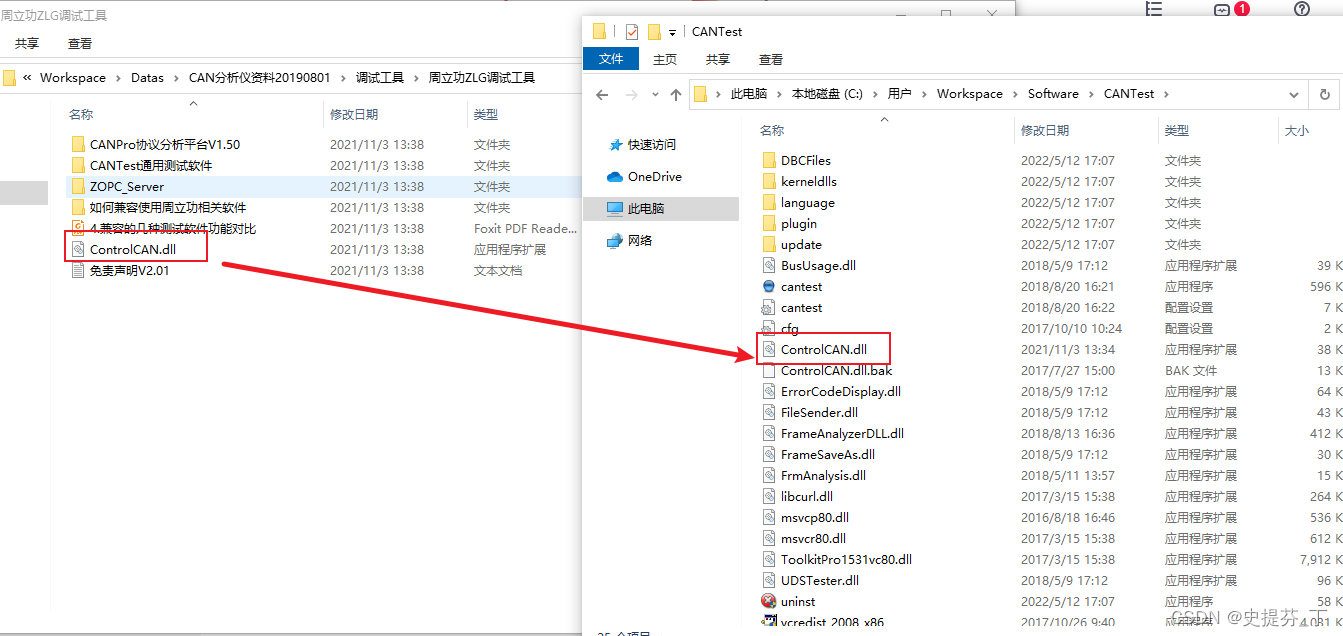Select the DBCFiles folder icon
The width and height of the screenshot is (1343, 636).
[768, 160]
